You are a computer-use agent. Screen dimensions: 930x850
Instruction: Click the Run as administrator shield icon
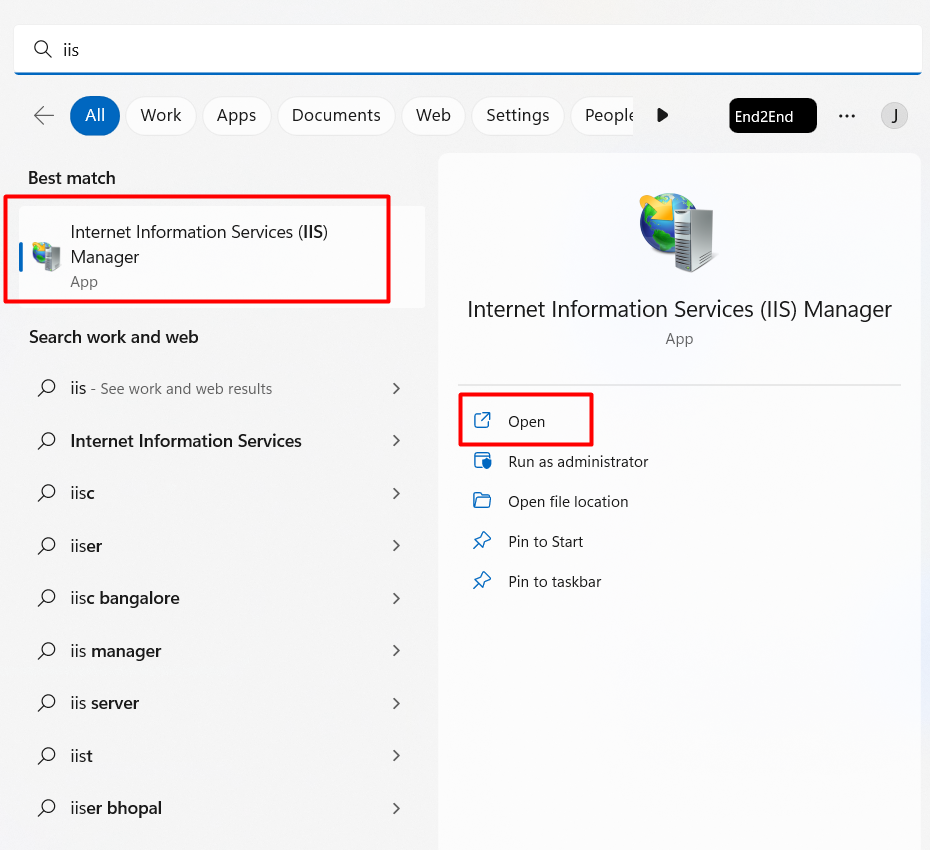click(482, 461)
